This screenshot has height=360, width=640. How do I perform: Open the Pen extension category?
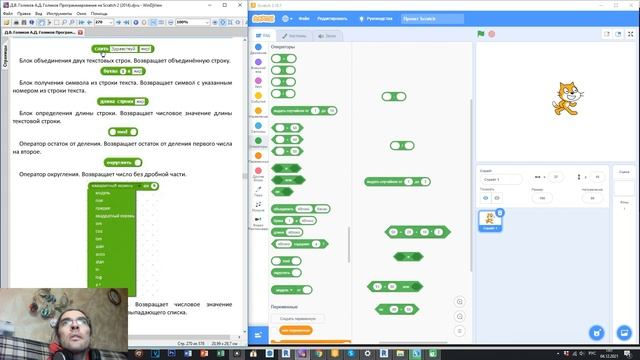coord(258,191)
